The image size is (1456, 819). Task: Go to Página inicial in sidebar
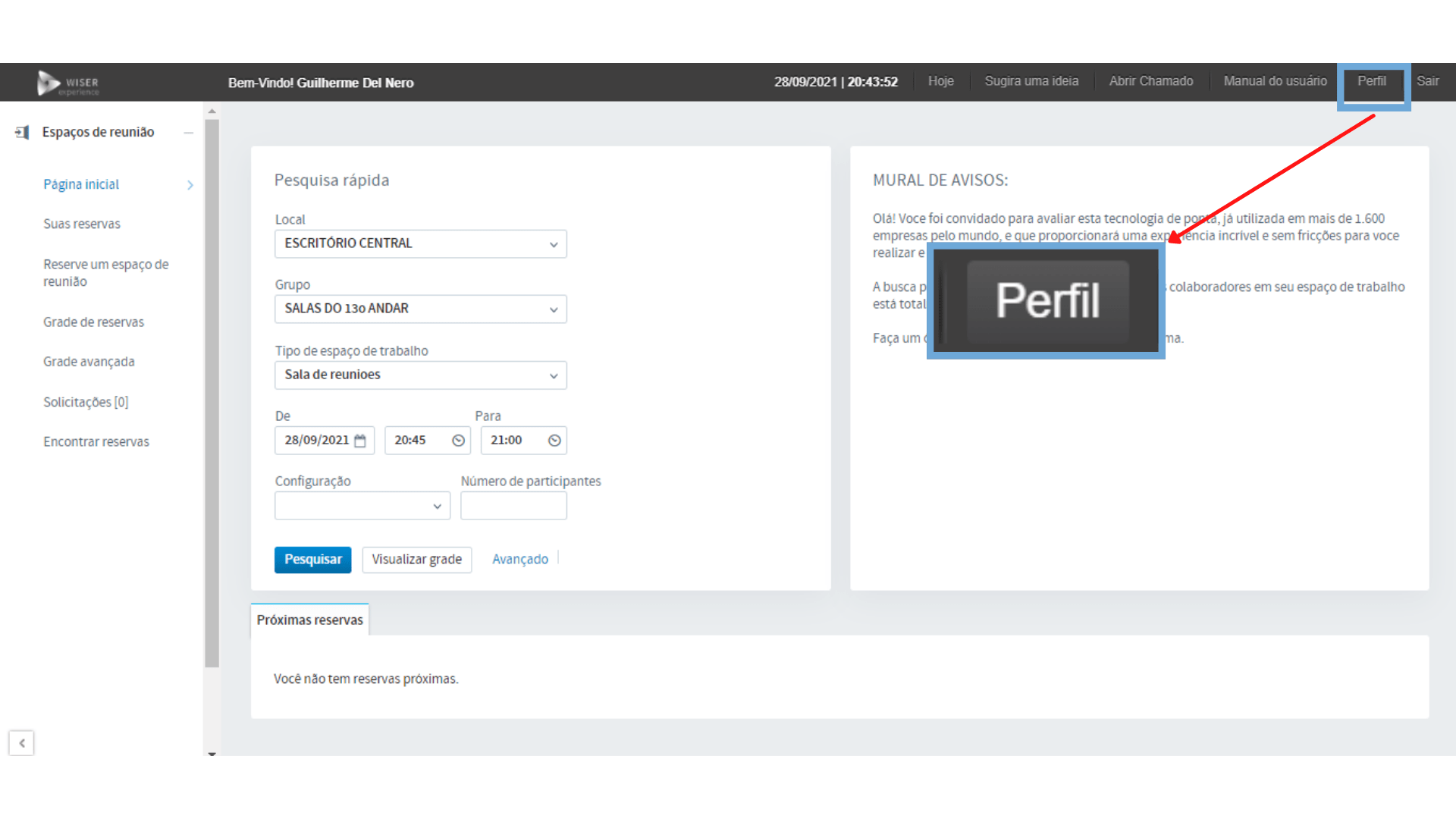point(81,185)
